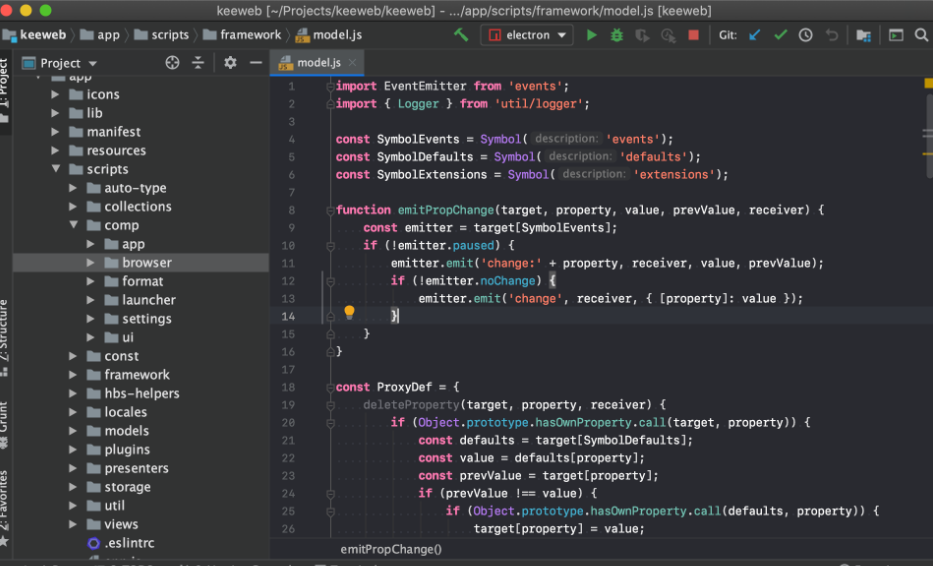Click fold marker on line 10 if statement
The width and height of the screenshot is (933, 566).
(x=330, y=246)
